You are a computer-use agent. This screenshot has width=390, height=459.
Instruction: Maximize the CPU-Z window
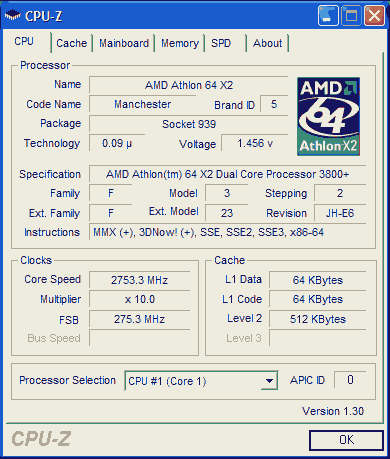[x=351, y=16]
